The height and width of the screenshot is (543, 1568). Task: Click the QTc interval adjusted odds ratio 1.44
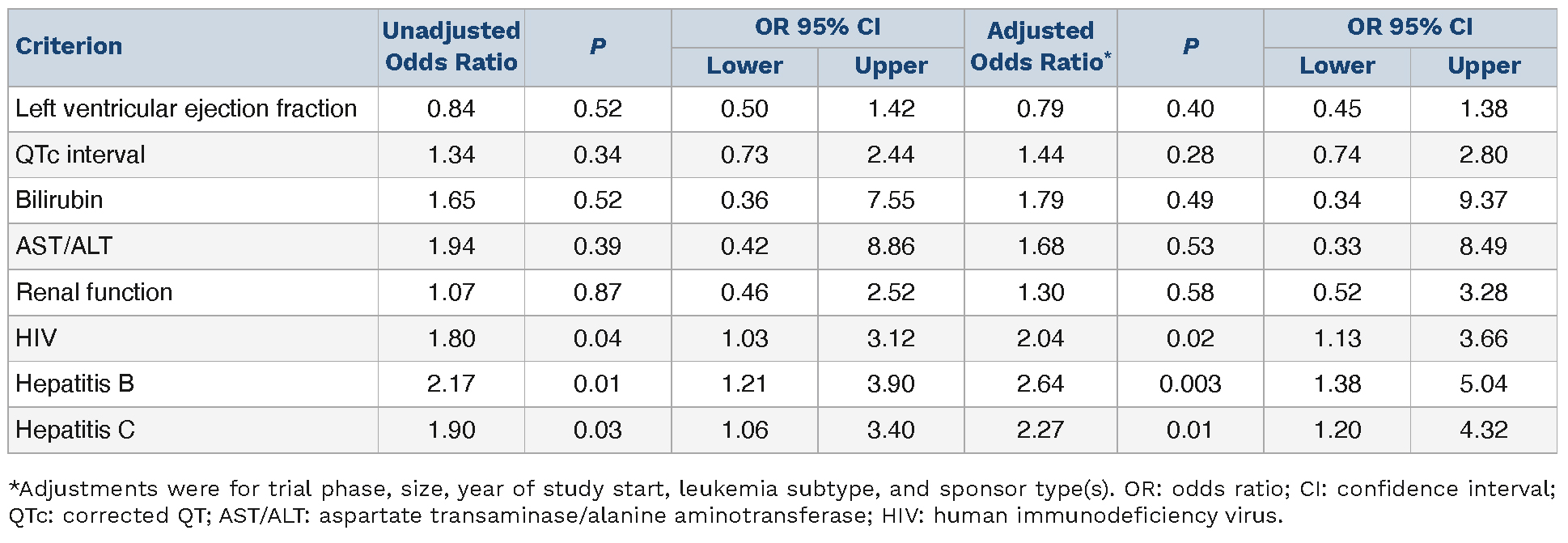click(1040, 155)
